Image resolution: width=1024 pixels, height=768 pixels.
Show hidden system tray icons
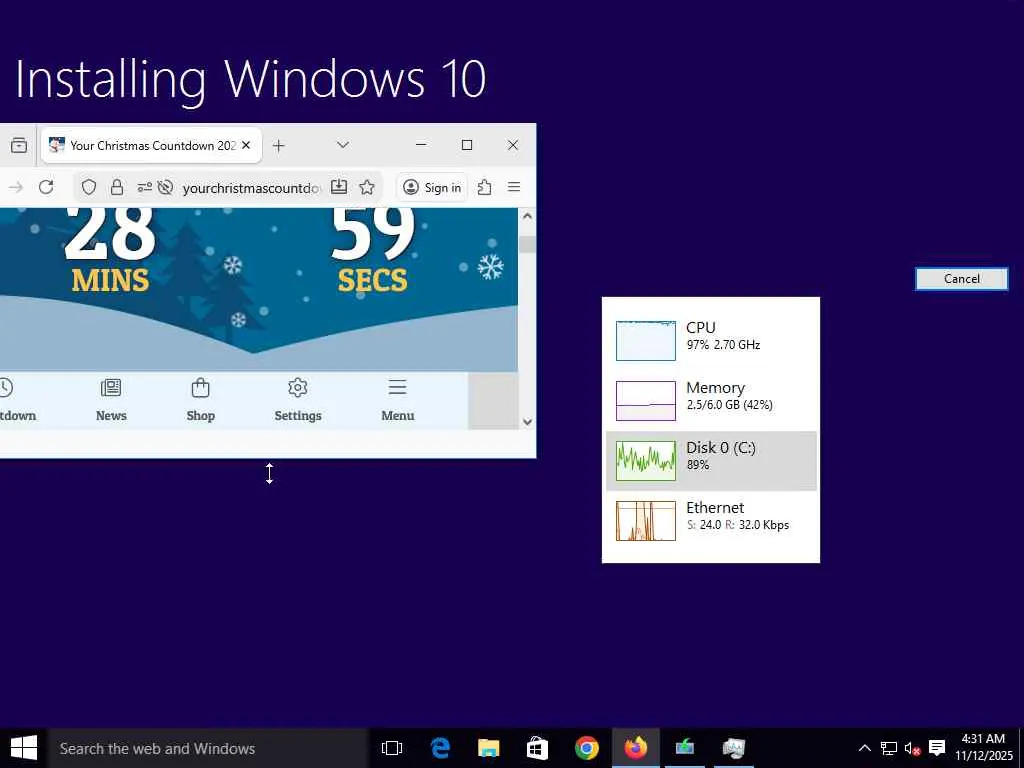coord(864,748)
